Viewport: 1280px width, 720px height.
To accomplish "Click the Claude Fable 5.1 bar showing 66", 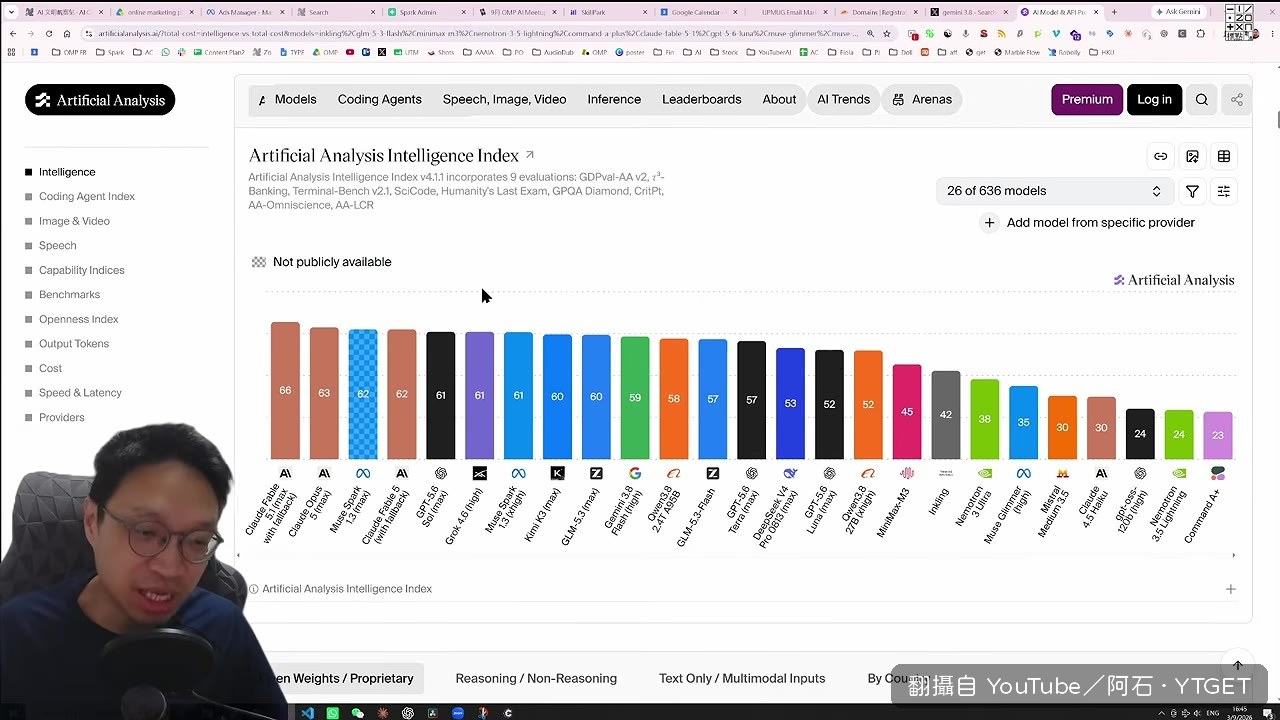I will (x=285, y=390).
